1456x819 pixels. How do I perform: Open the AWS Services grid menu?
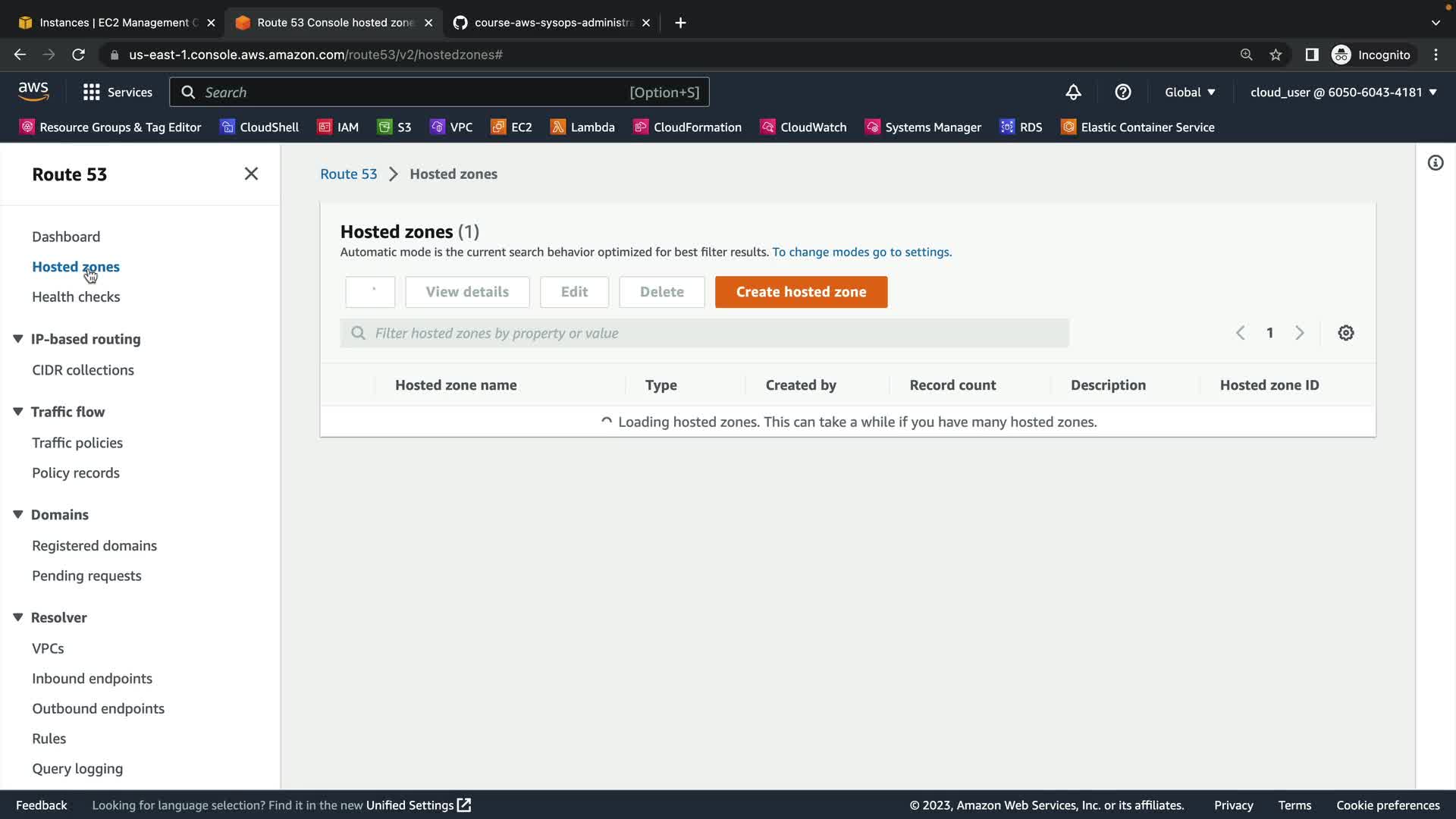click(117, 93)
